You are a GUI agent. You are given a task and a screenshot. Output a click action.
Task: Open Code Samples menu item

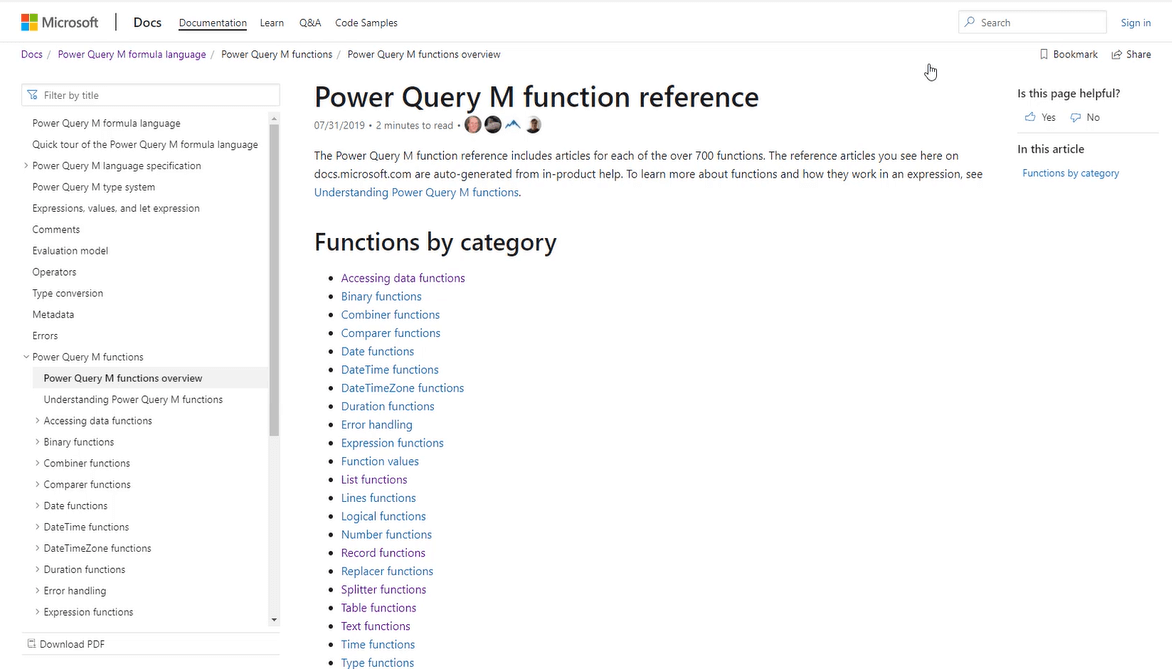[366, 23]
